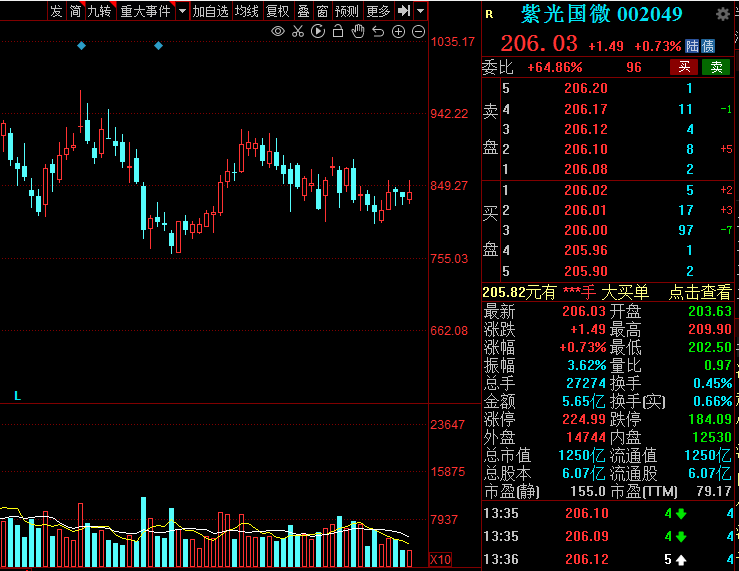Expand the dropdown arrow next to 重大事件

coord(182,11)
